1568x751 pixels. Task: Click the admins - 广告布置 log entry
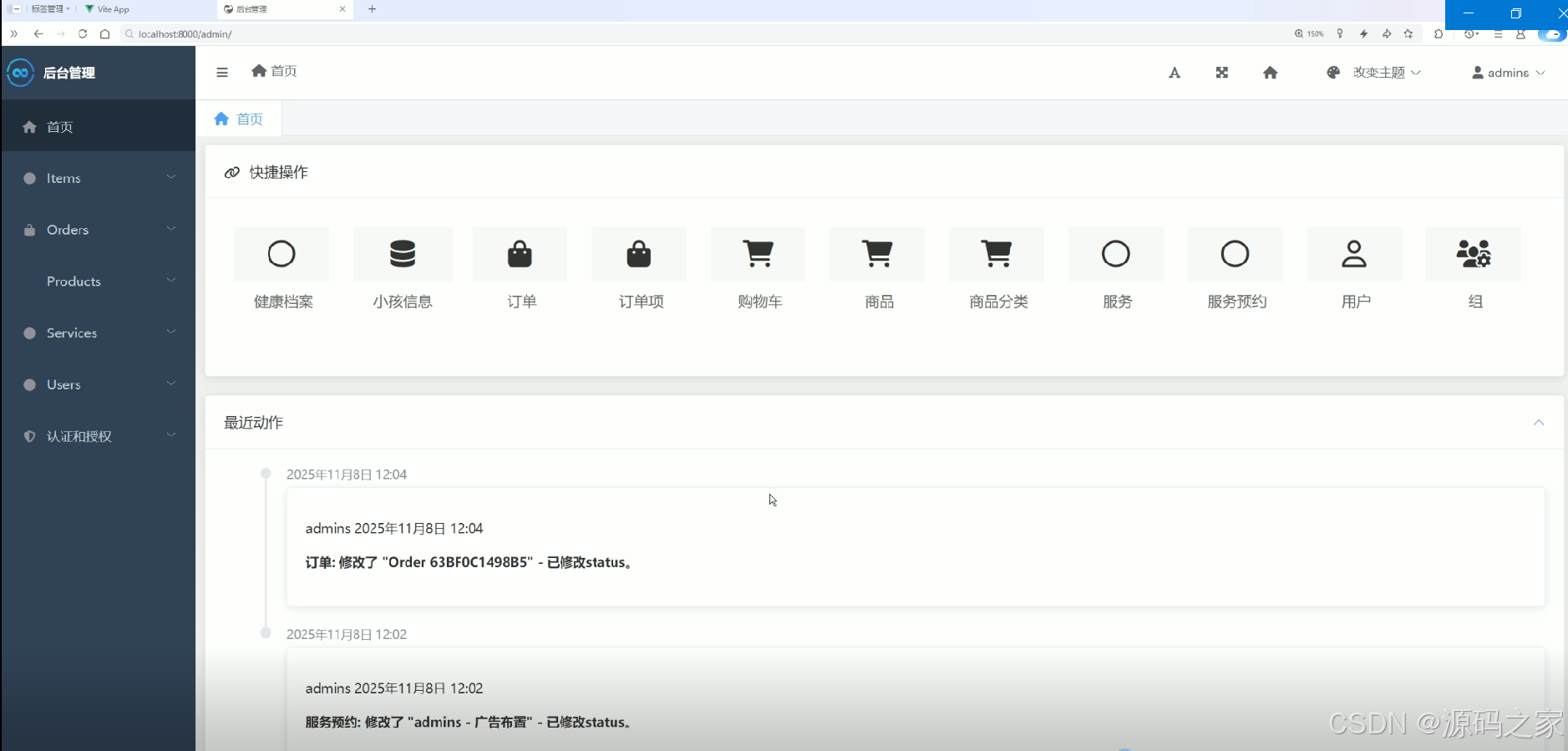pyautogui.click(x=470, y=722)
